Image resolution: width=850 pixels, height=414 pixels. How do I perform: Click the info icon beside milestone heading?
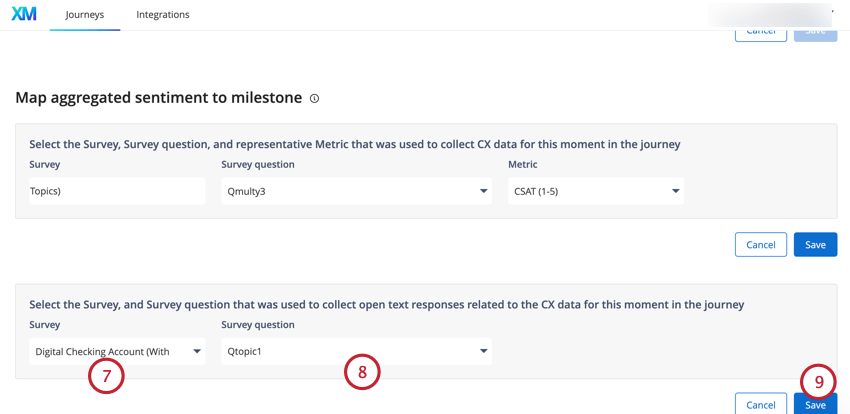pyautogui.click(x=314, y=98)
